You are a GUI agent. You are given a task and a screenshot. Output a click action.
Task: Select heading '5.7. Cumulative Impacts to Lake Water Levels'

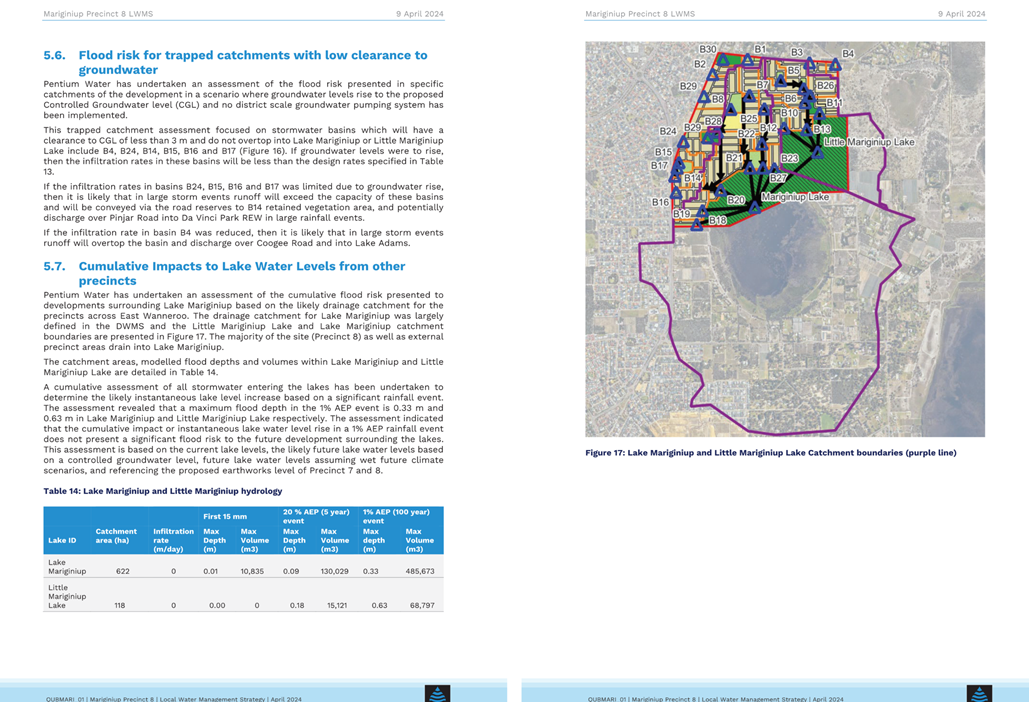pyautogui.click(x=224, y=274)
